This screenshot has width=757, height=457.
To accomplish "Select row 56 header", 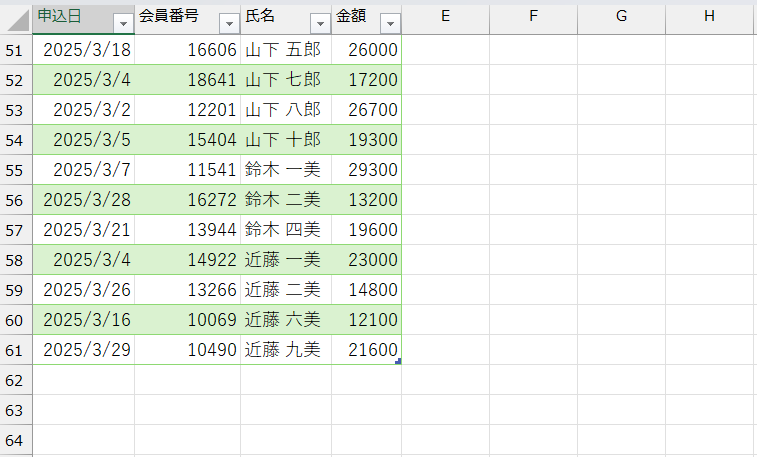I will [x=16, y=199].
